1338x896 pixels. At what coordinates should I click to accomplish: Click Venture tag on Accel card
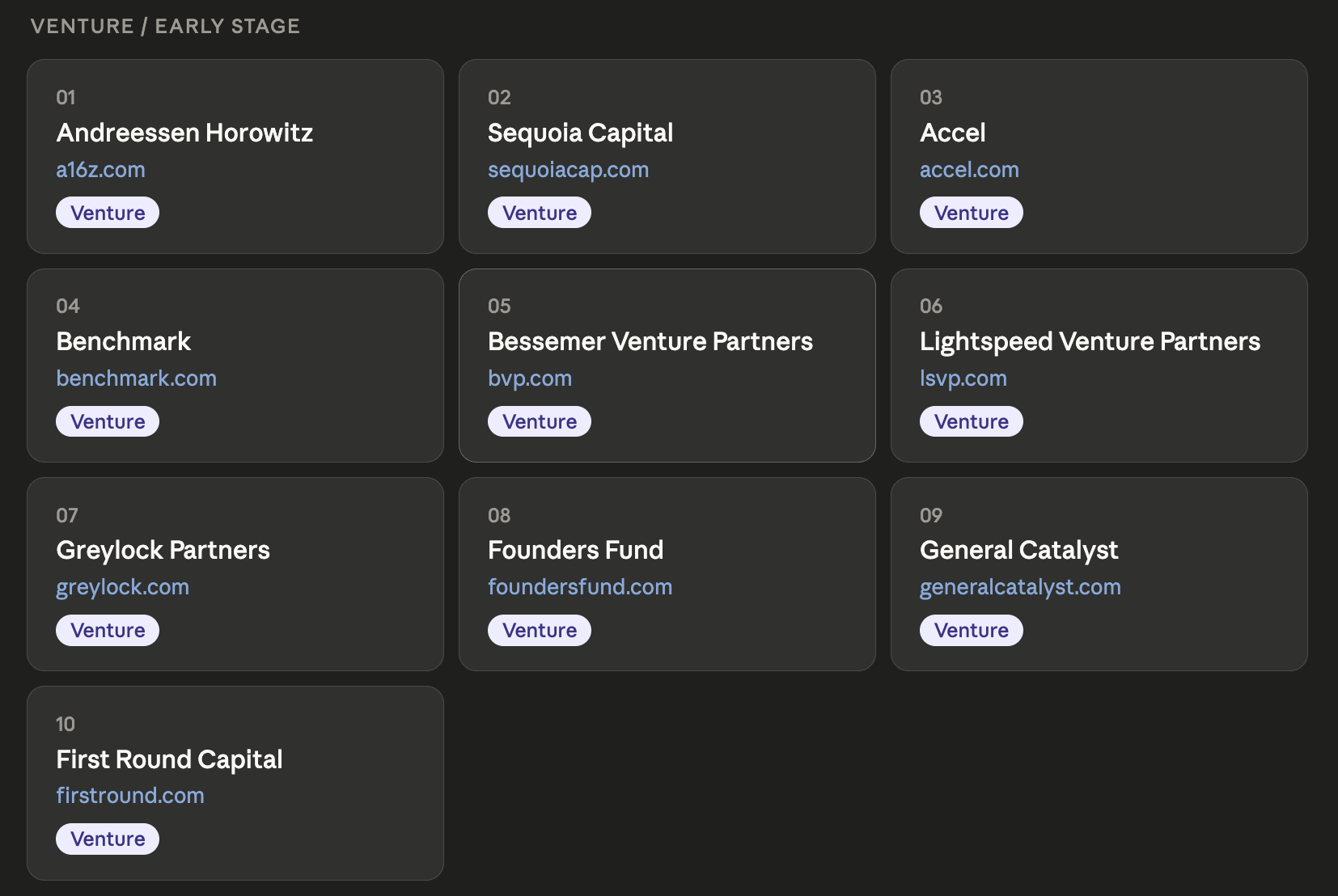click(972, 213)
